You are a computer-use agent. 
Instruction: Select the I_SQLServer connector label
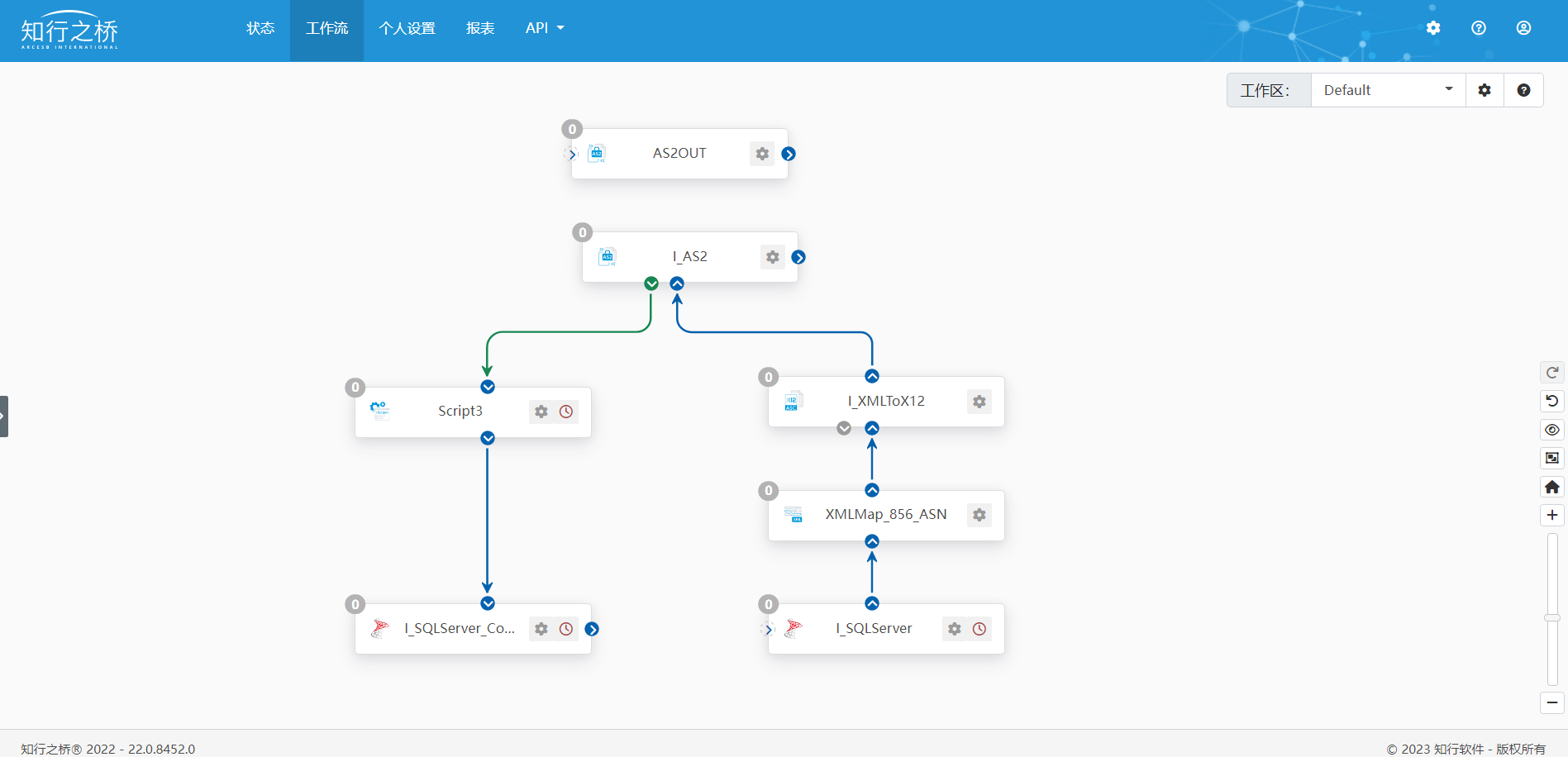(874, 628)
